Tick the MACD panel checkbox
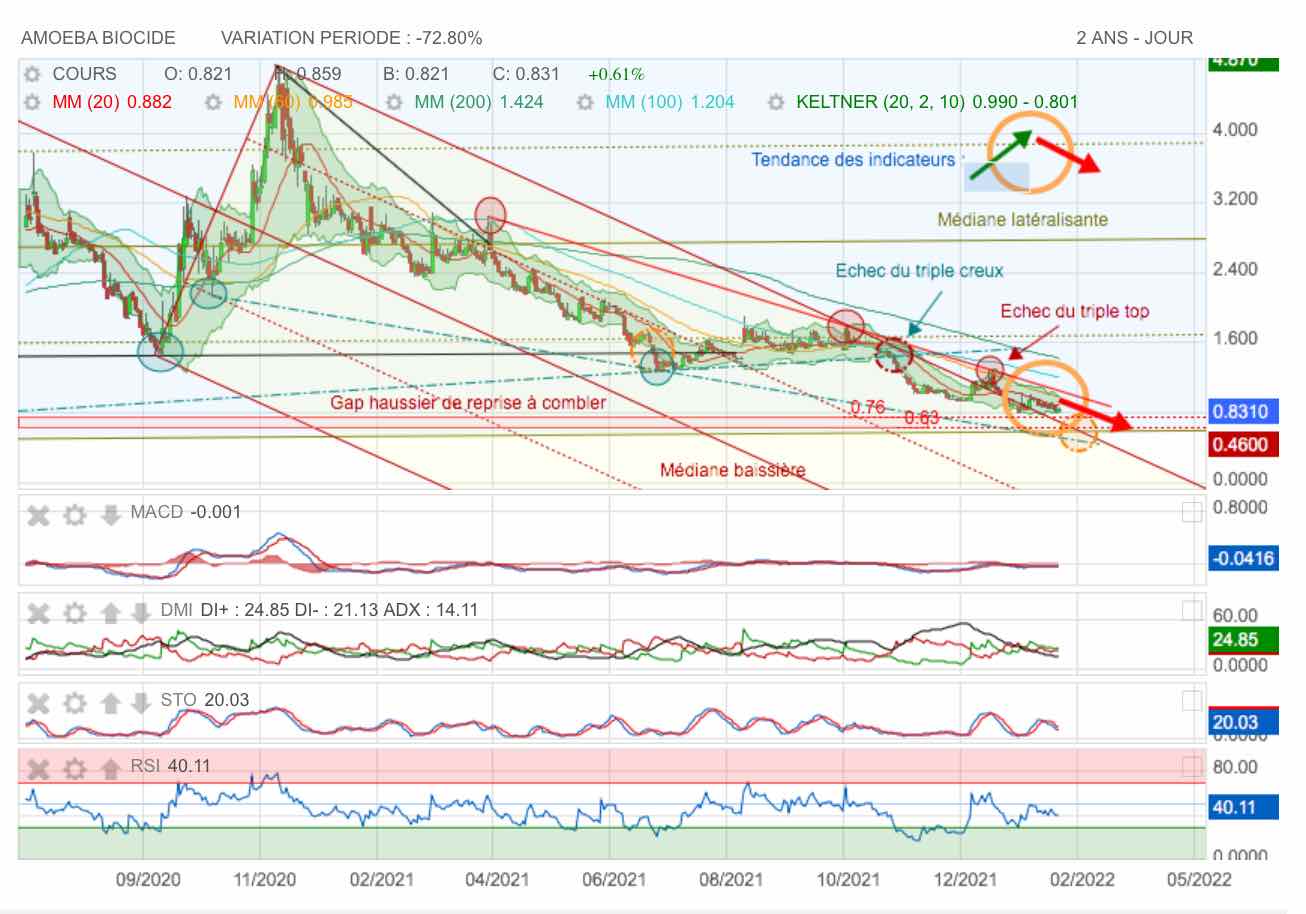This screenshot has width=1306, height=914. coord(1191,512)
